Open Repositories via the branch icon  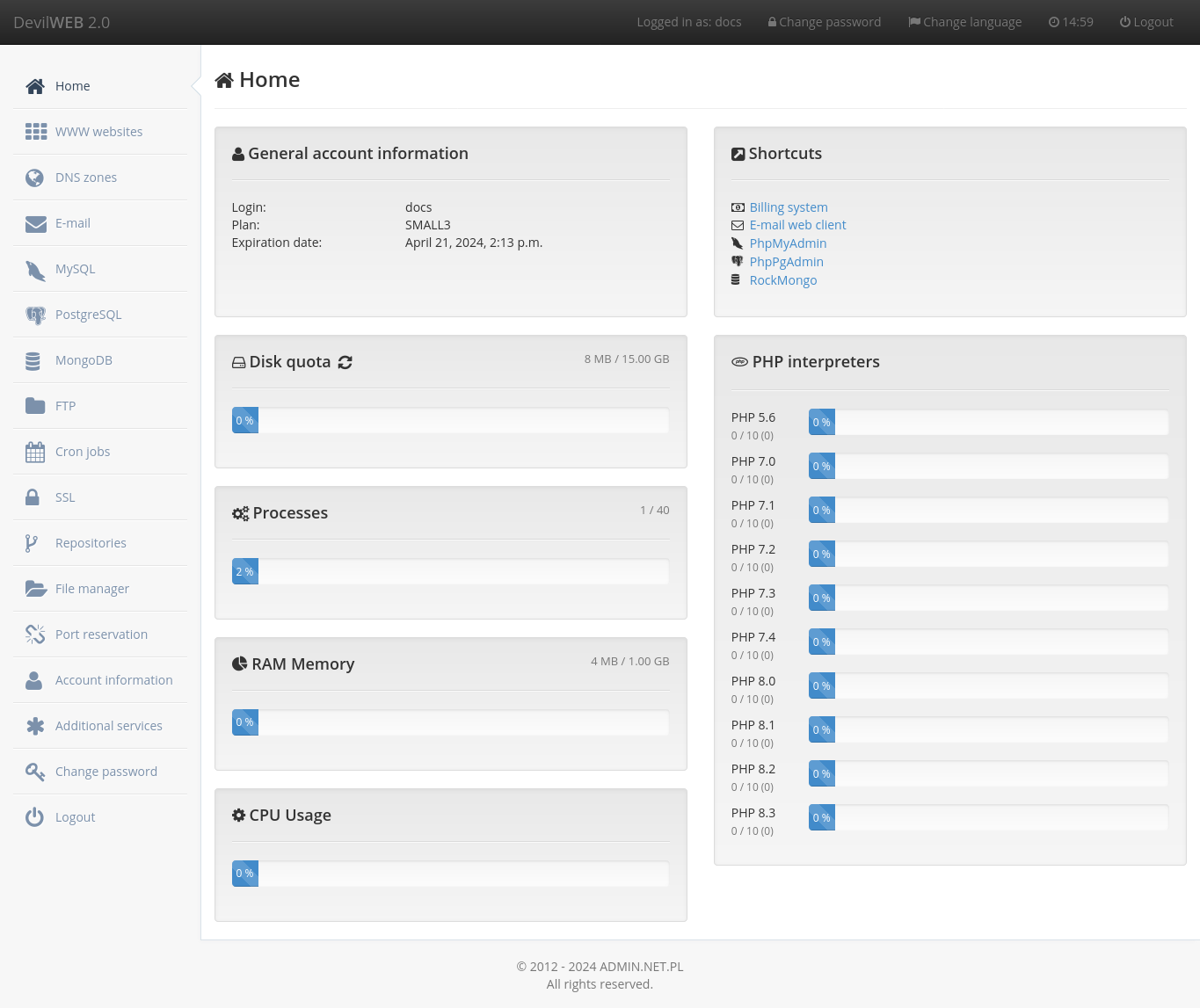pos(32,544)
